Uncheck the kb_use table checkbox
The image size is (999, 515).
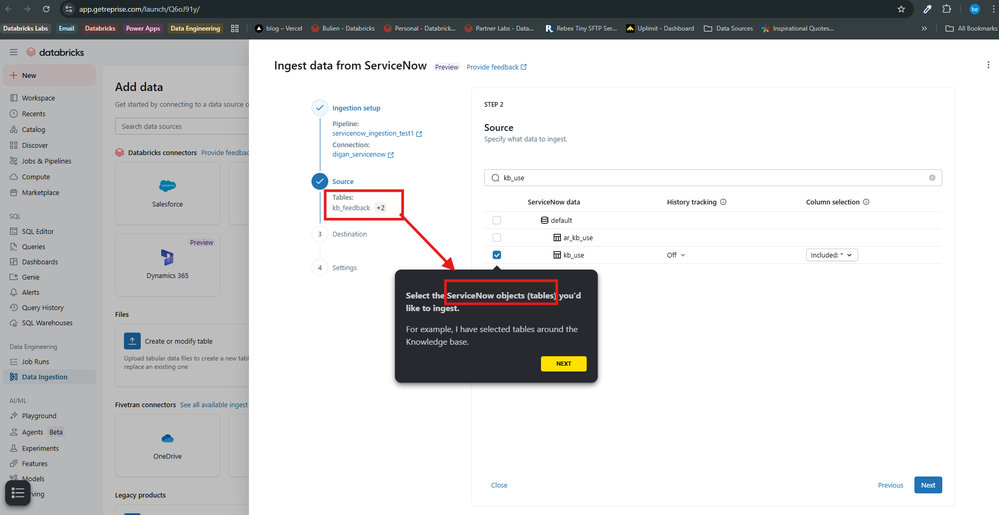point(497,255)
